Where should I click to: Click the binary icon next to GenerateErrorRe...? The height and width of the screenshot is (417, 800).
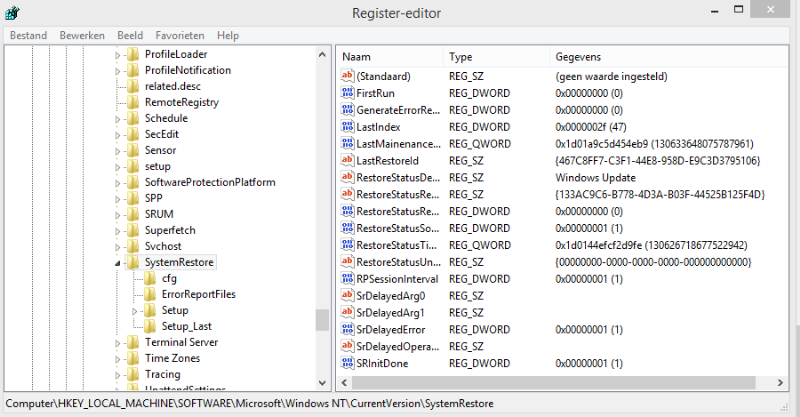[x=347, y=110]
